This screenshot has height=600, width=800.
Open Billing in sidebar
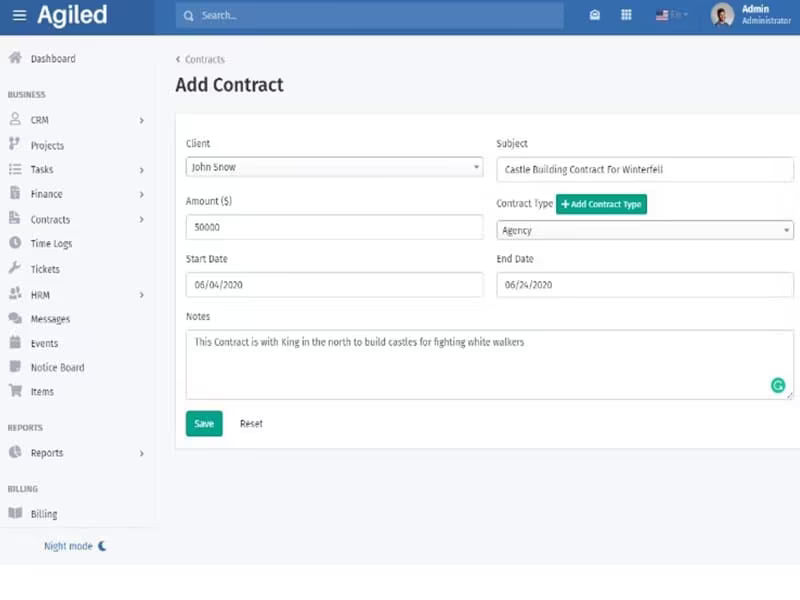click(x=44, y=514)
